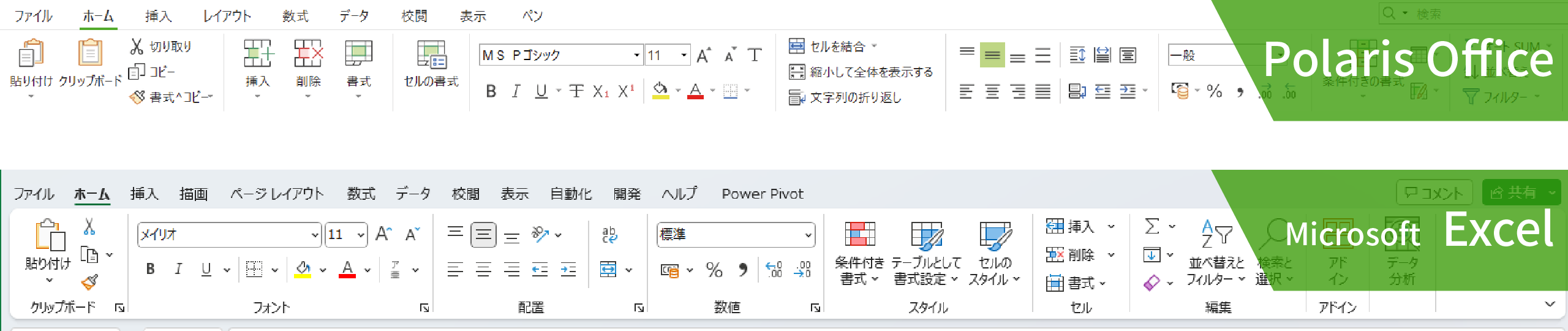Open Excel number group dialog launcher

point(815,308)
